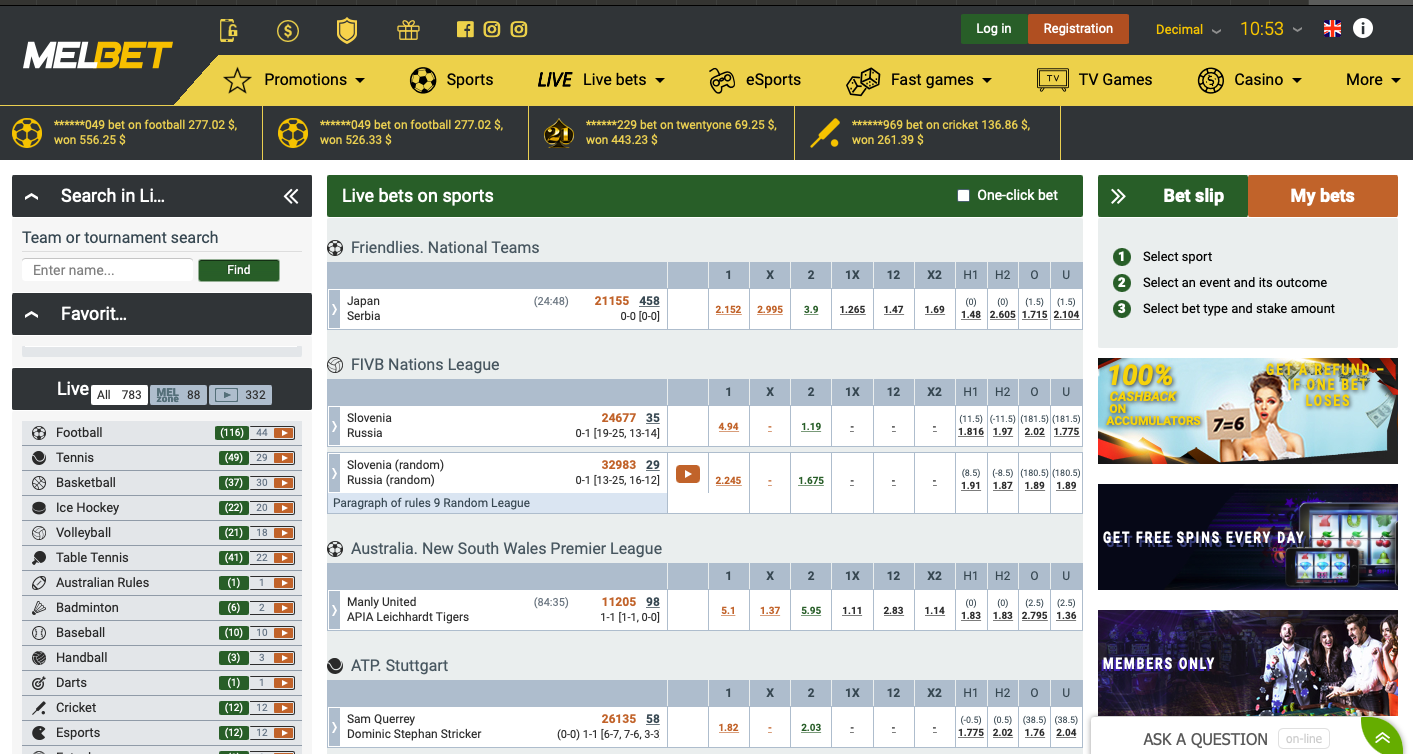Collapse the Favorites panel
The height and width of the screenshot is (754, 1413).
(32, 315)
